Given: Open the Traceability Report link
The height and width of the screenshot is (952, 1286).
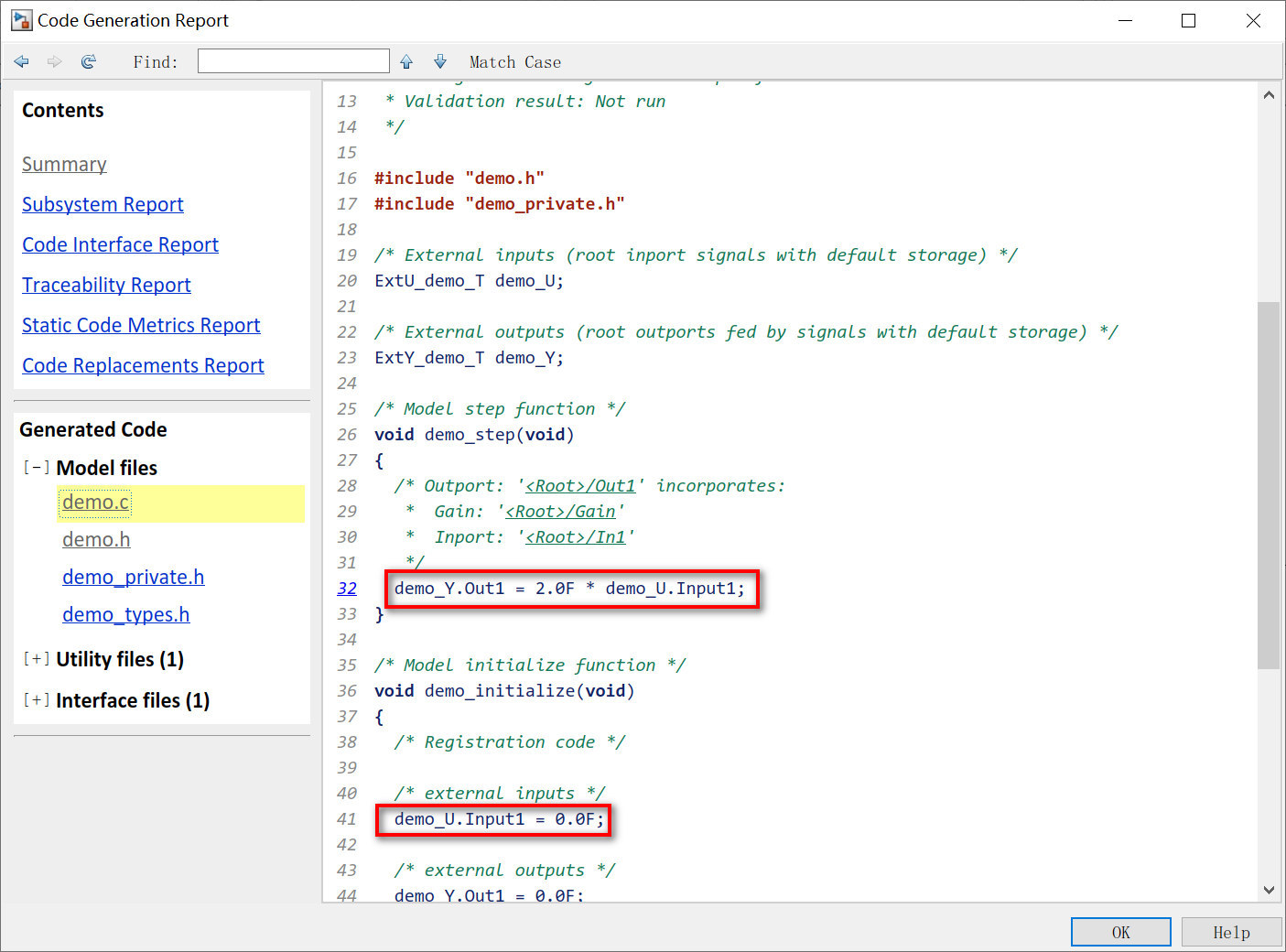Looking at the screenshot, I should tap(106, 286).
